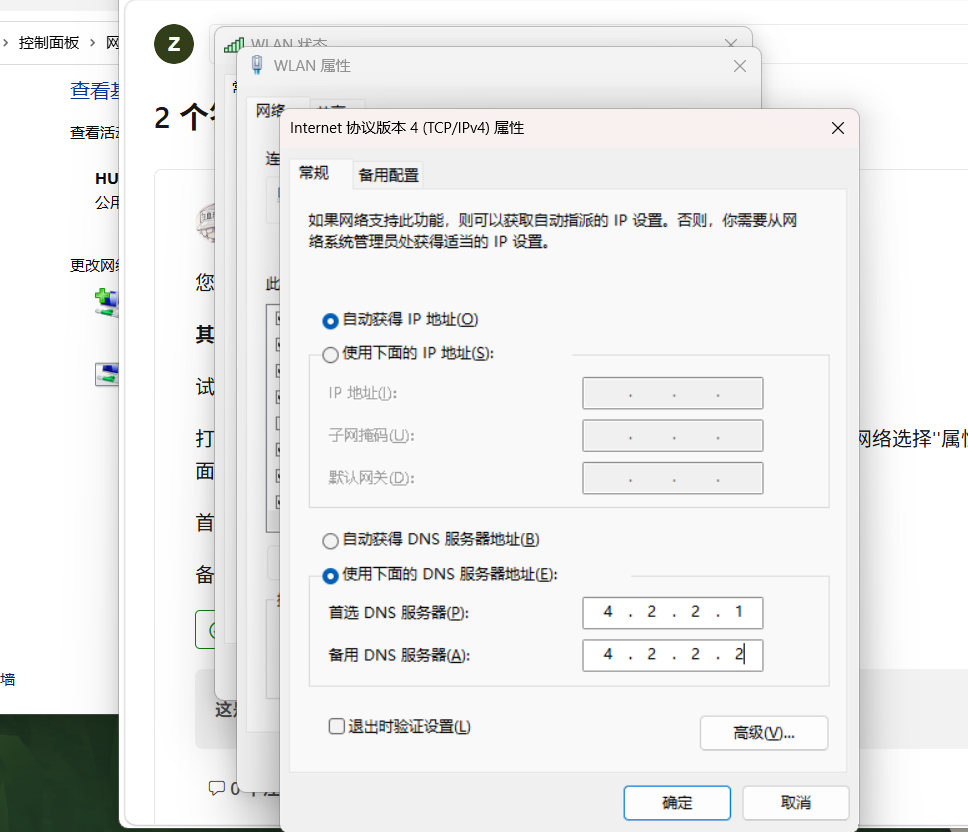Click the disabled 子网掩码 field
This screenshot has width=968, height=832.
coord(672,436)
